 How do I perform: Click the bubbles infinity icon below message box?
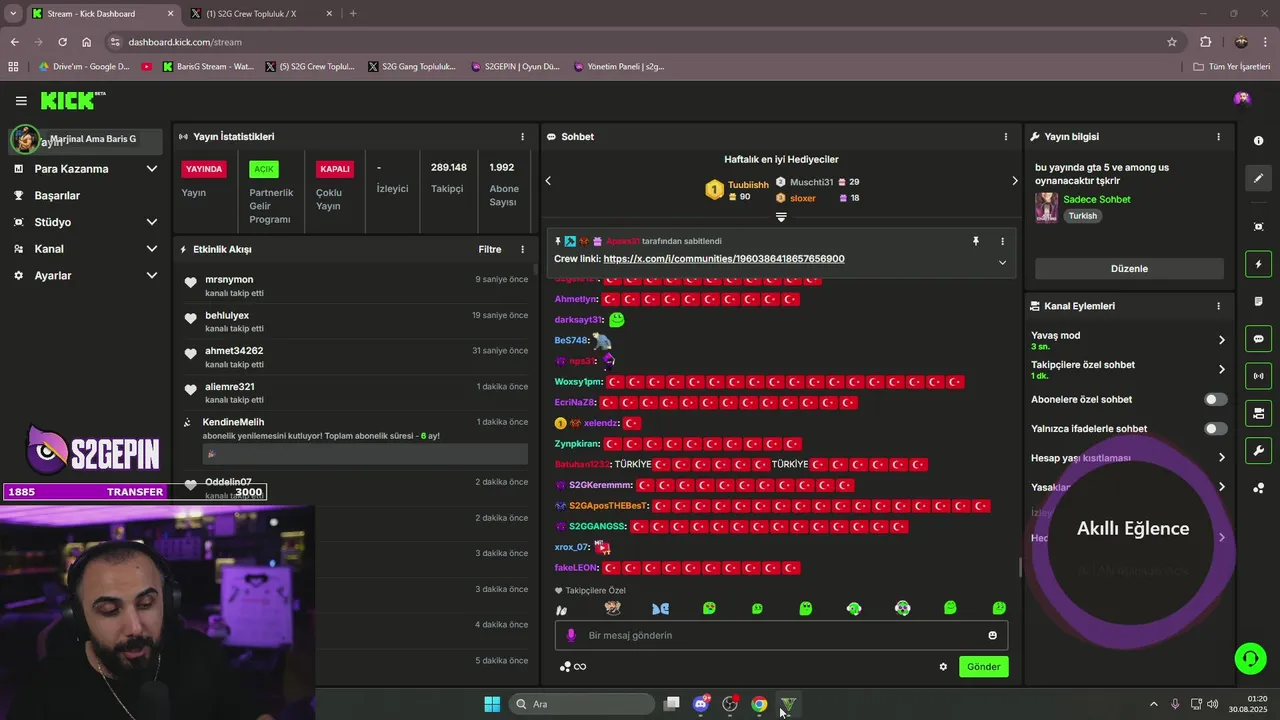573,667
